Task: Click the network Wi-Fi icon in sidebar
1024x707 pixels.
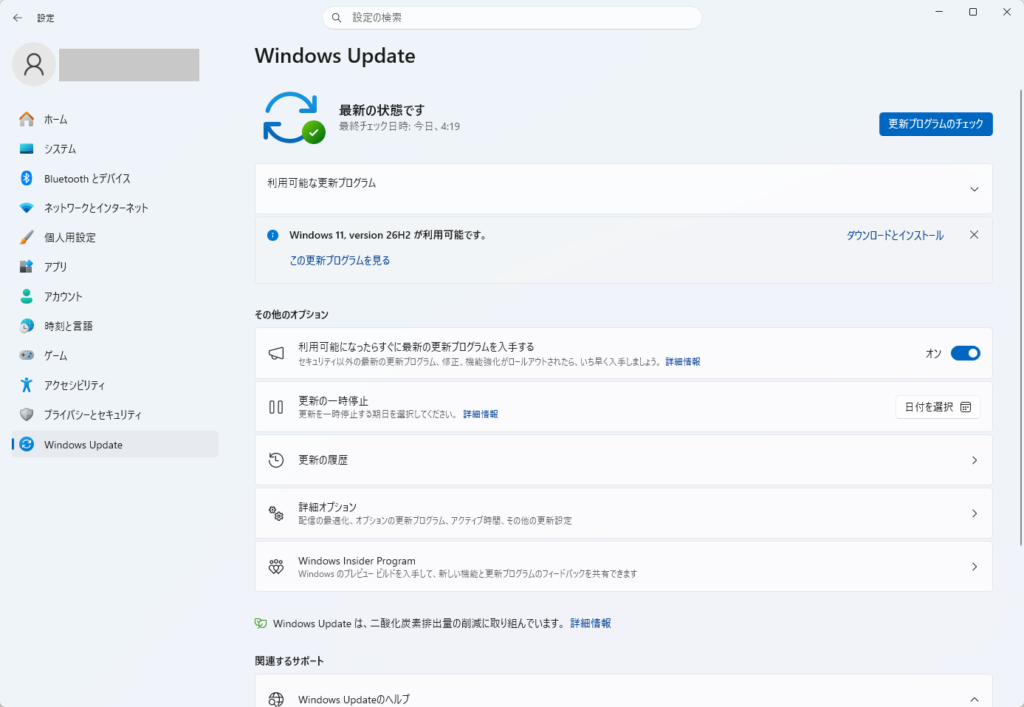Action: coord(26,208)
